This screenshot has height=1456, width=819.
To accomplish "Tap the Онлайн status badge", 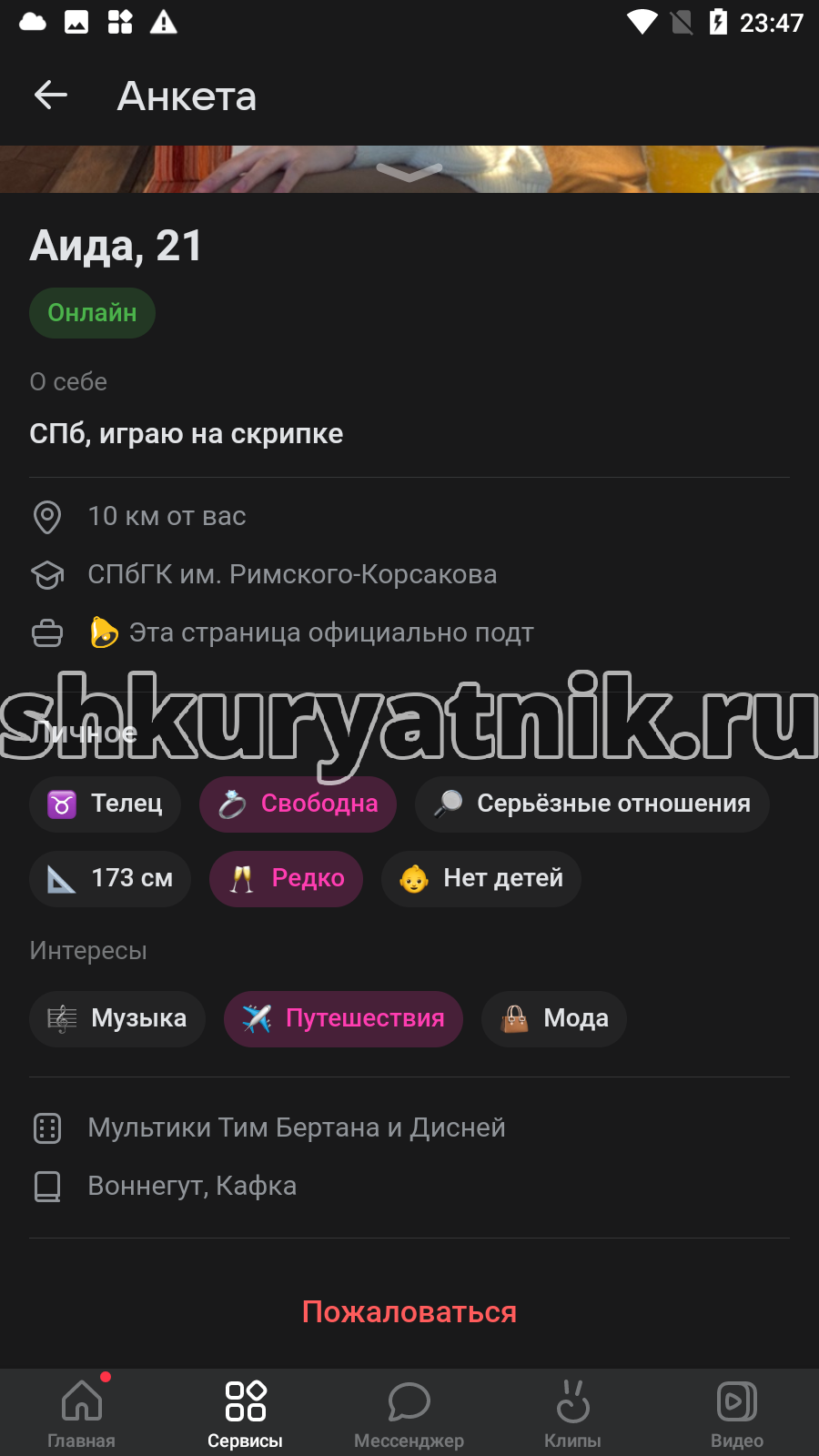I will (92, 313).
